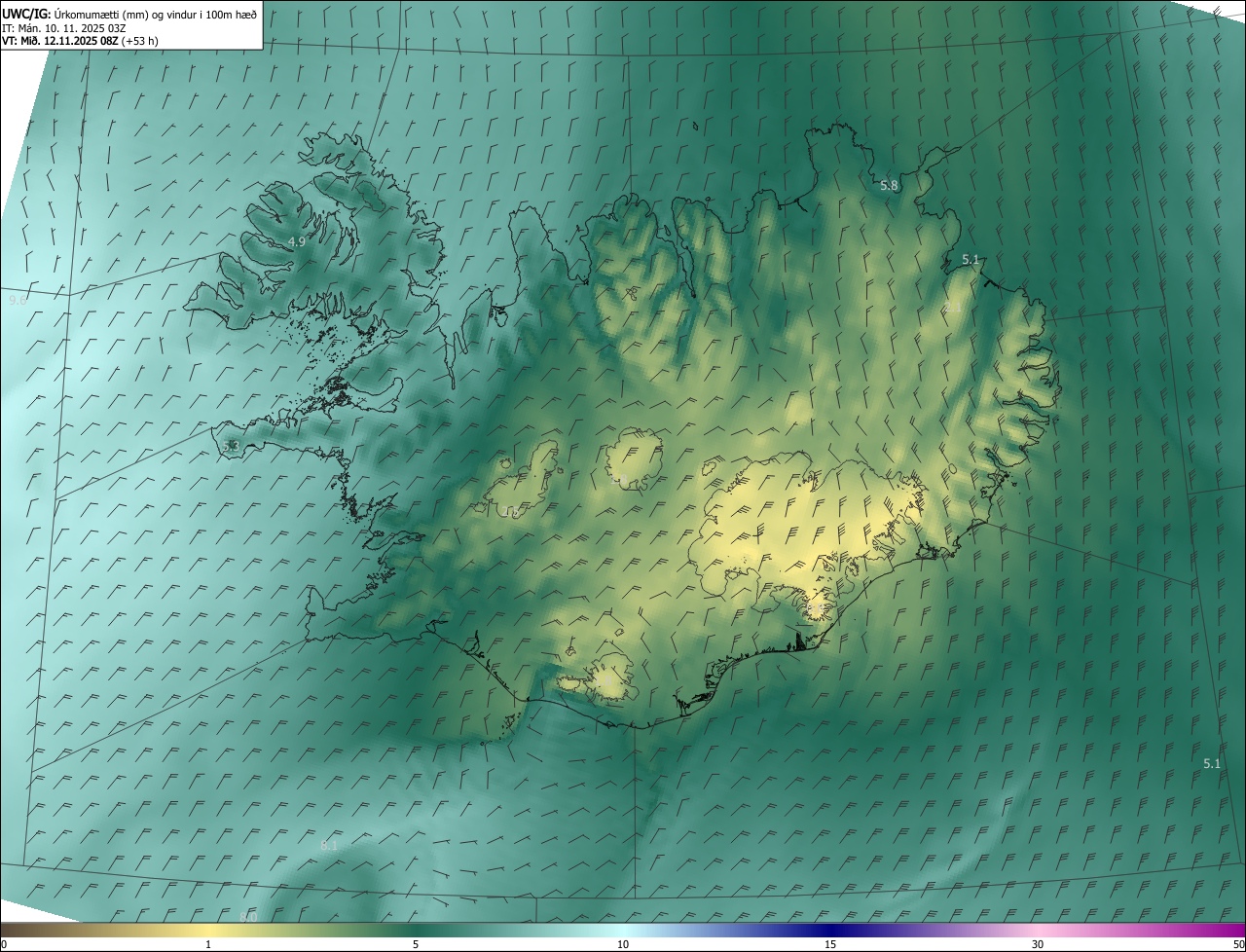Click the 5.3 value on the map
The height and width of the screenshot is (952, 1246).
(230, 446)
